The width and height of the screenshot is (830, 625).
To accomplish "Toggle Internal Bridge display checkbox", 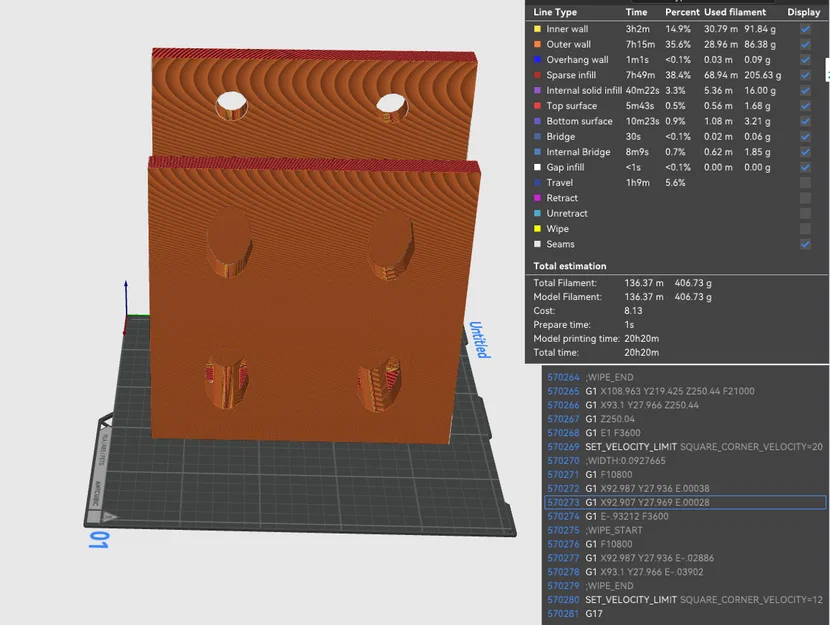I will click(805, 152).
